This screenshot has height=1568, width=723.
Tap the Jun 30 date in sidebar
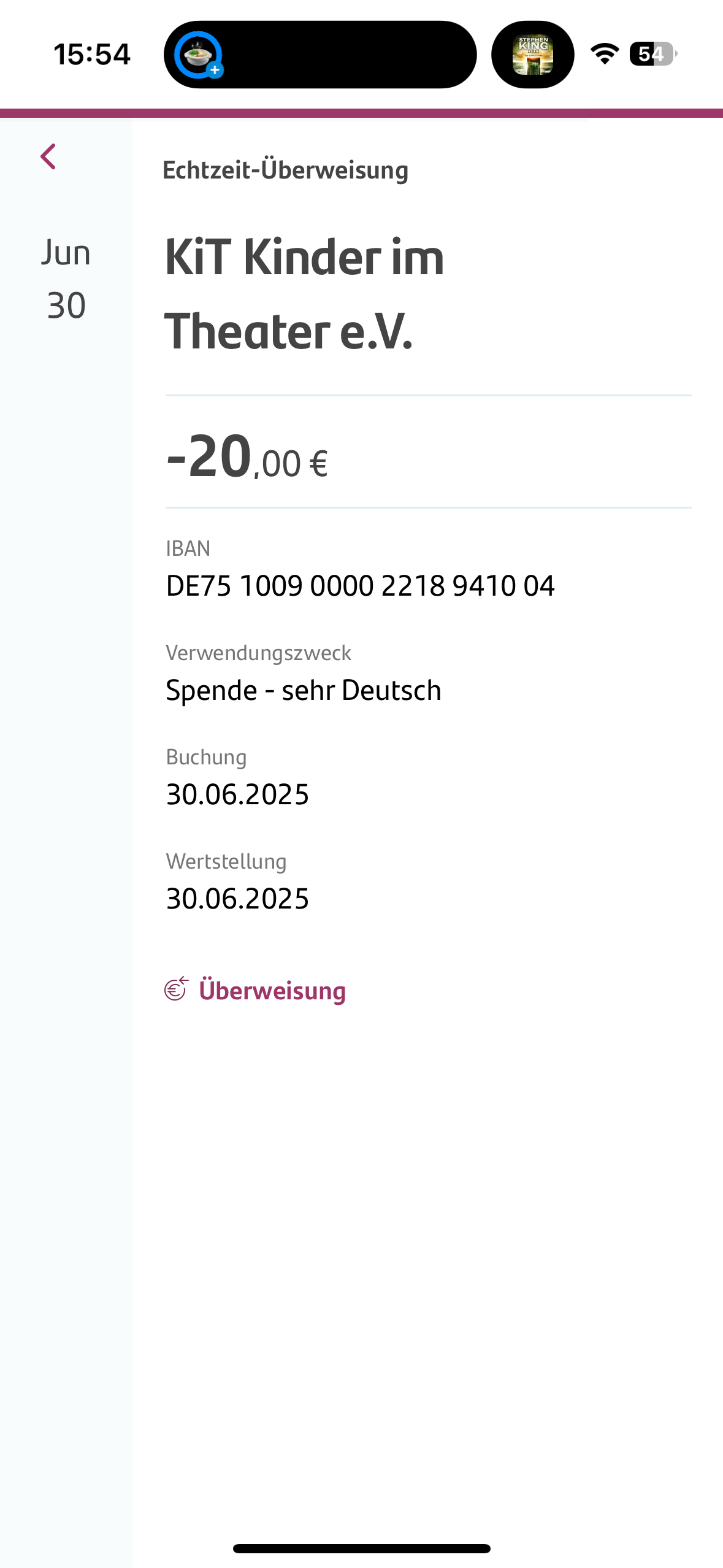pos(66,279)
